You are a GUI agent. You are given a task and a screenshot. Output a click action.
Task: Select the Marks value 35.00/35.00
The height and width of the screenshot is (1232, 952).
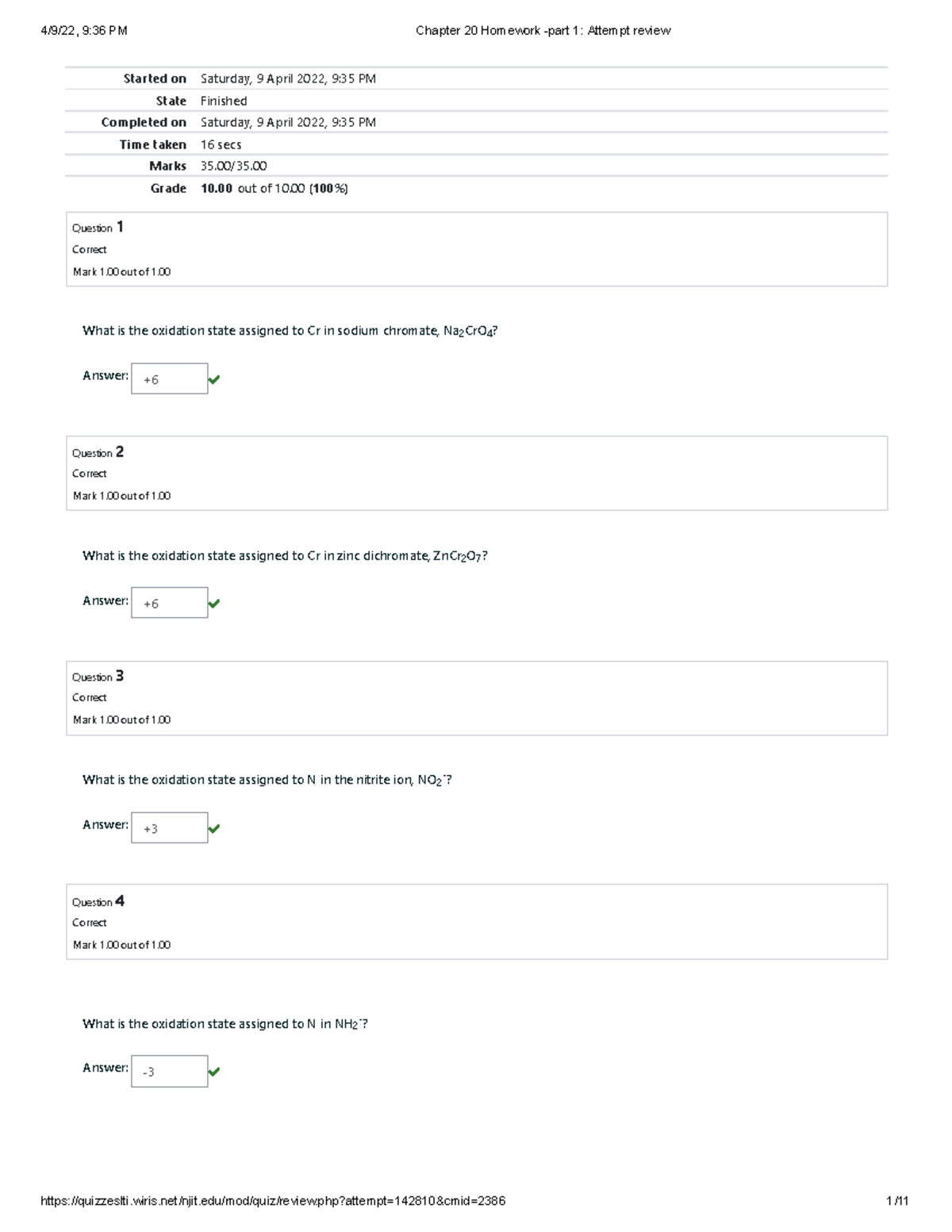click(233, 167)
